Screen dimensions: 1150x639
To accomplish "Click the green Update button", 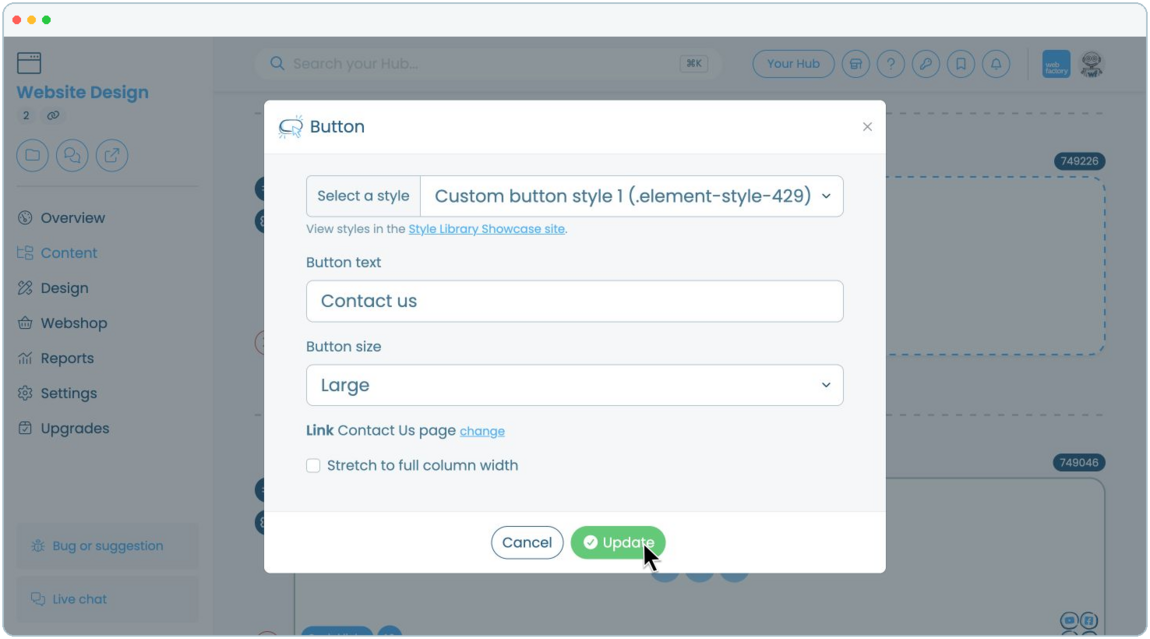I will 618,542.
